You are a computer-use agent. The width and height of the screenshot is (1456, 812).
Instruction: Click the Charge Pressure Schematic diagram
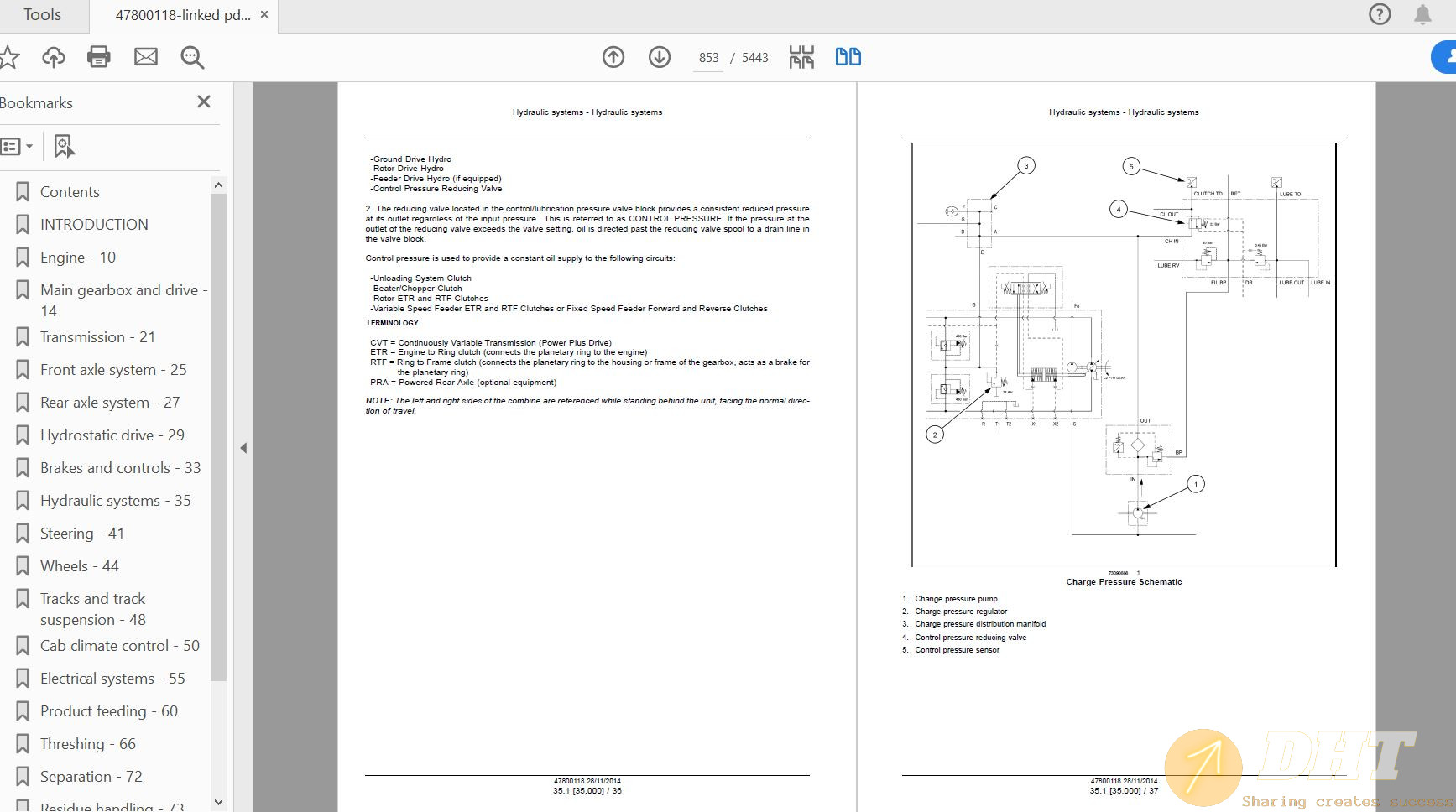1124,355
